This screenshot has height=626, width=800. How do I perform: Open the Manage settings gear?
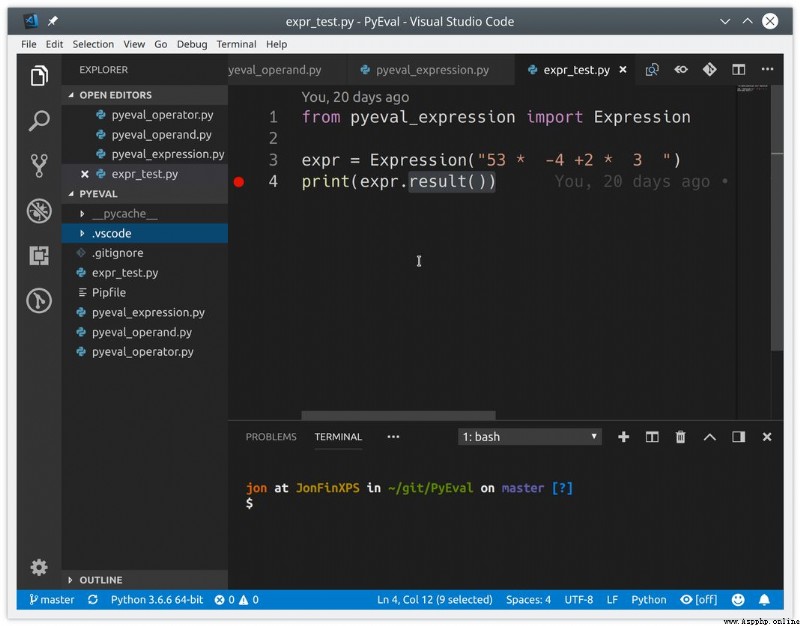39,567
